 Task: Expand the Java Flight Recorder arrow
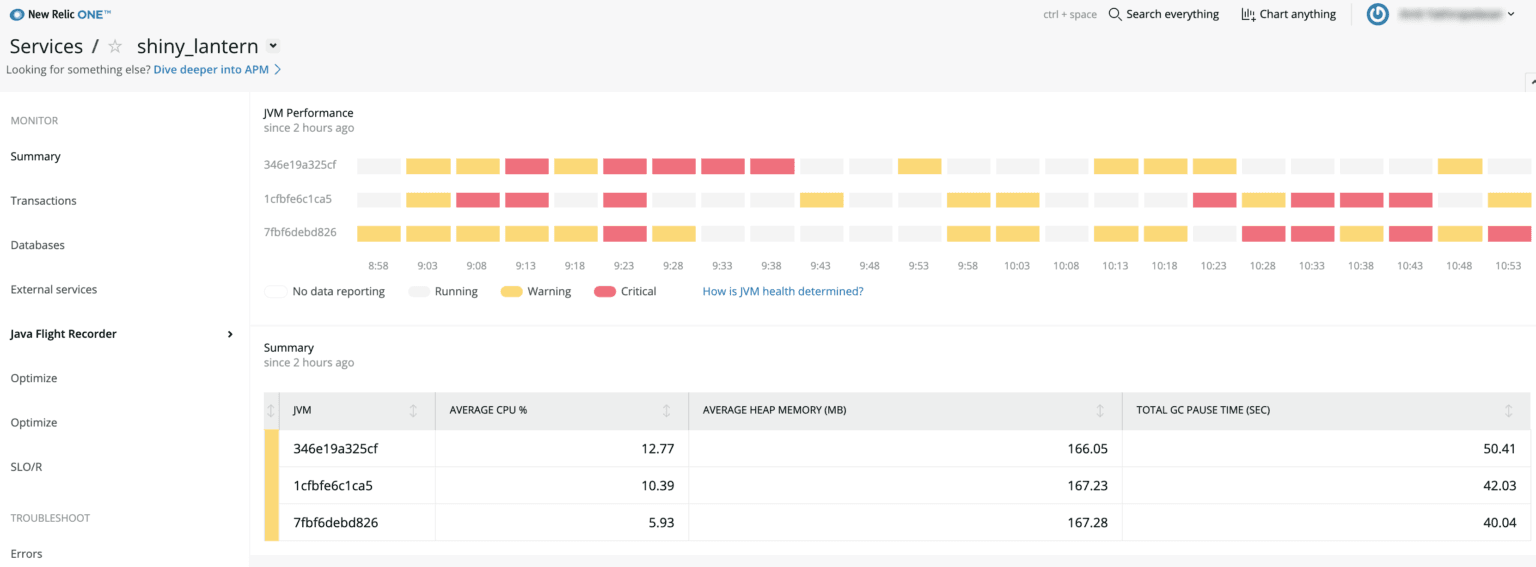230,334
